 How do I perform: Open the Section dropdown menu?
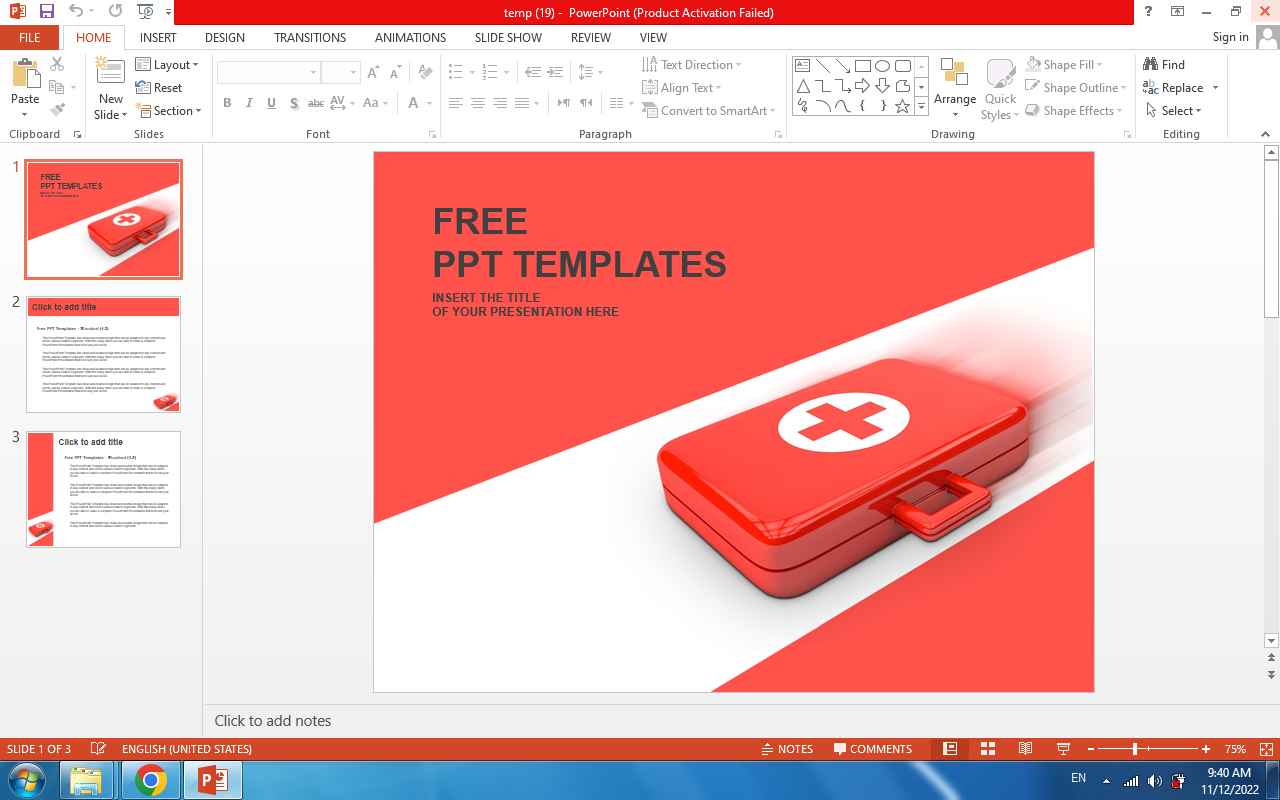170,111
